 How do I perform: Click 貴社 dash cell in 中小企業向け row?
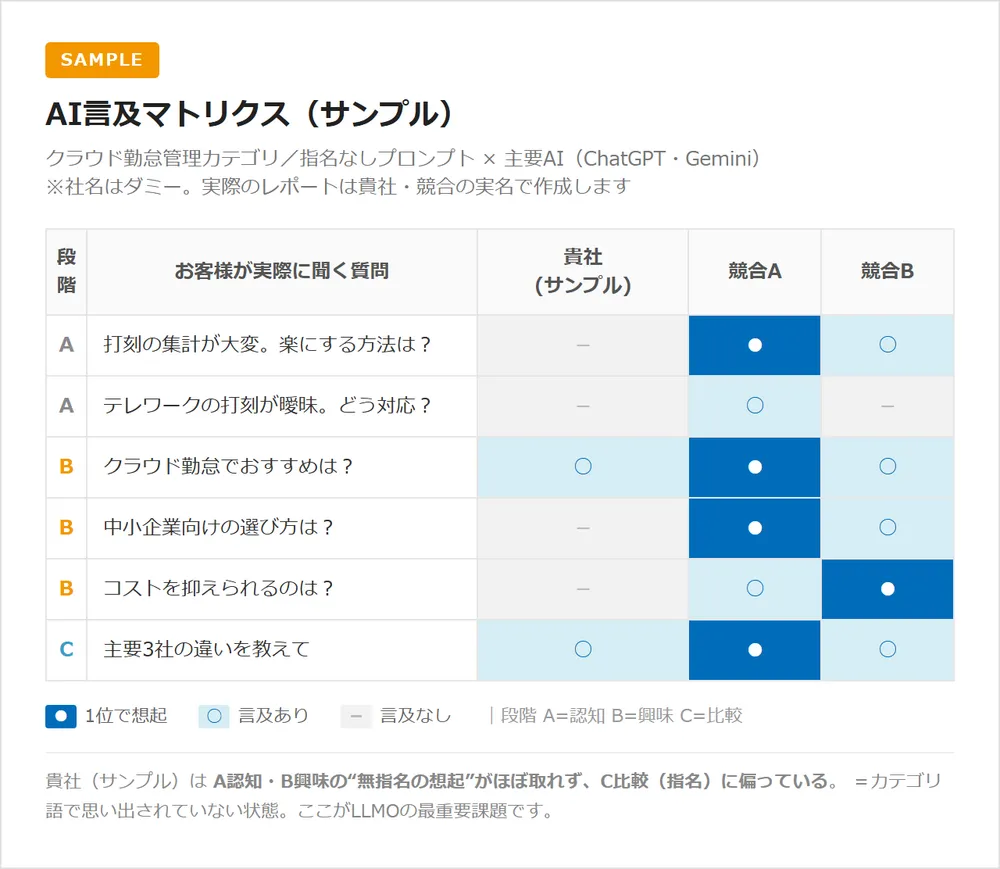click(x=583, y=527)
